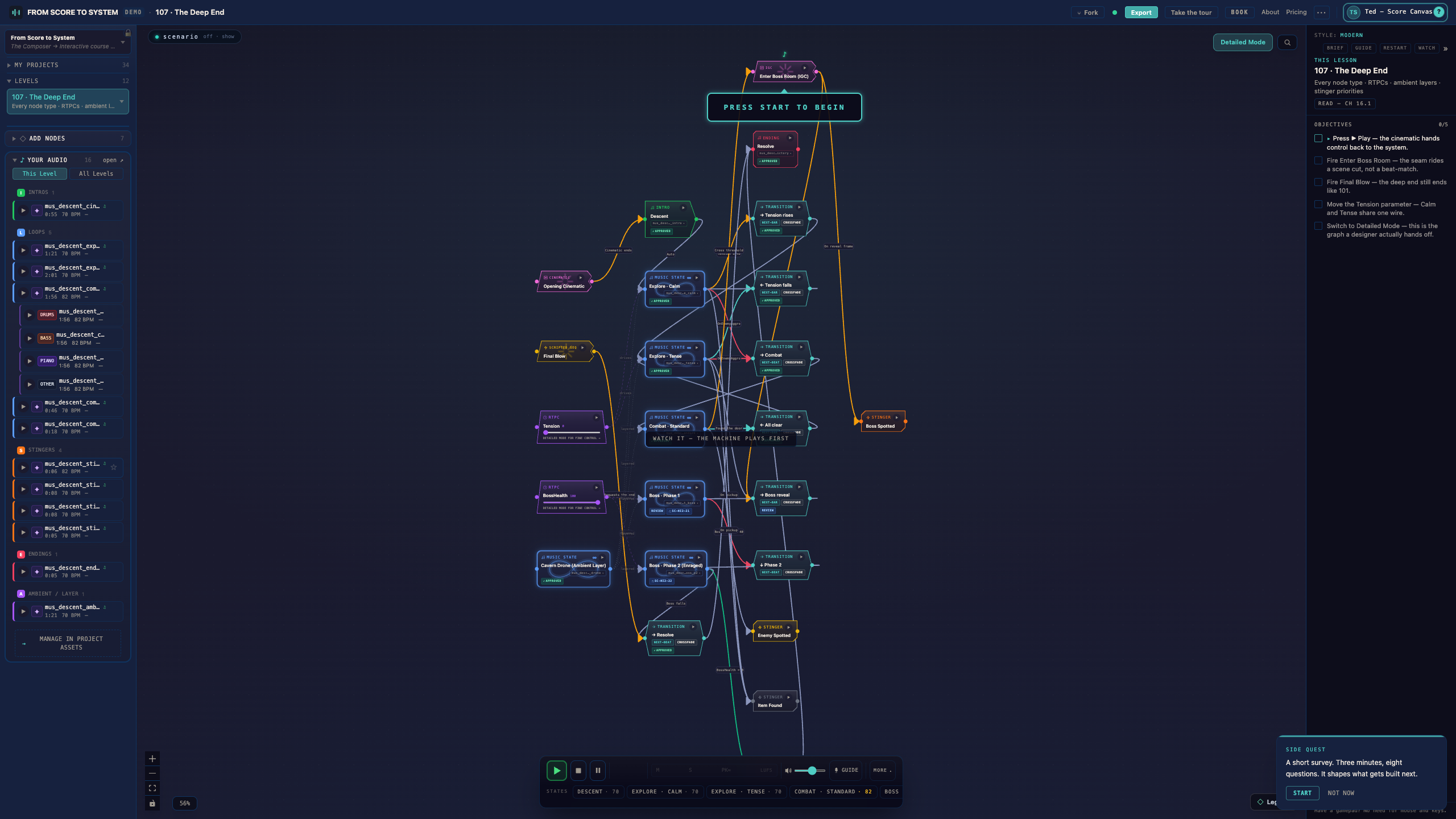Select the This Level tab
This screenshot has width=1456, height=819.
(x=40, y=173)
